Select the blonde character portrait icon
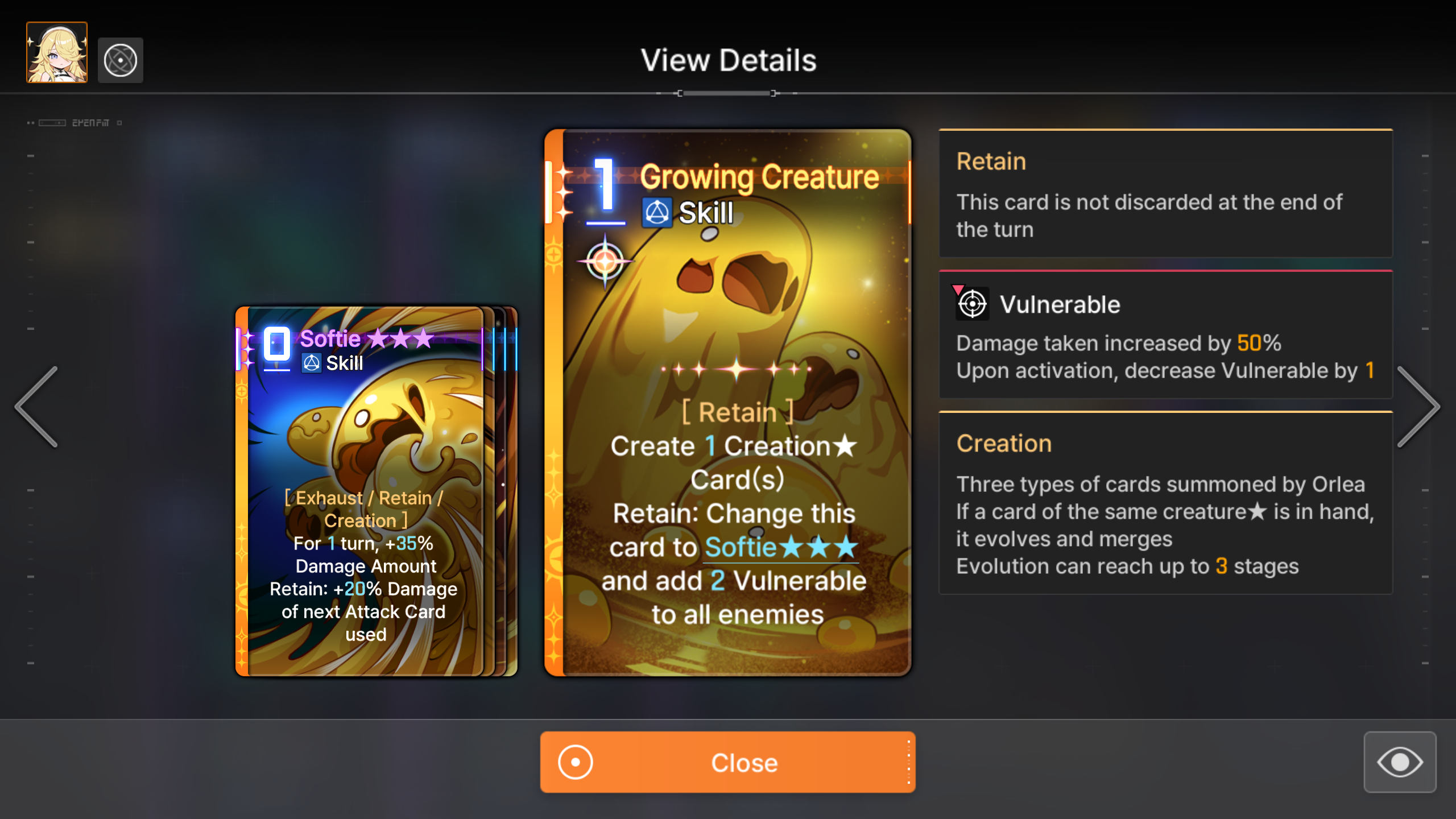Viewport: 1456px width, 819px height. coord(57,52)
